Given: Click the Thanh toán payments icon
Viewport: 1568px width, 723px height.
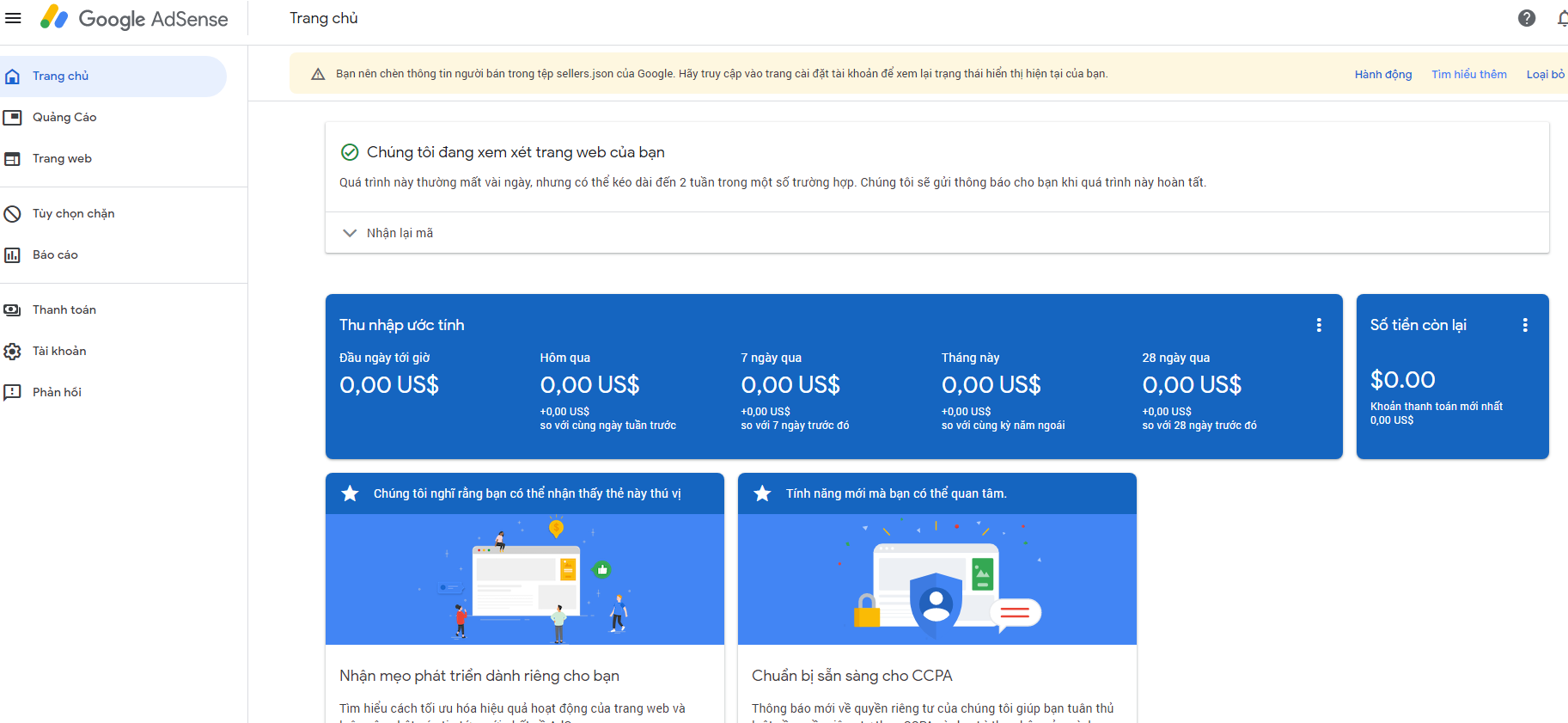Looking at the screenshot, I should pos(12,310).
